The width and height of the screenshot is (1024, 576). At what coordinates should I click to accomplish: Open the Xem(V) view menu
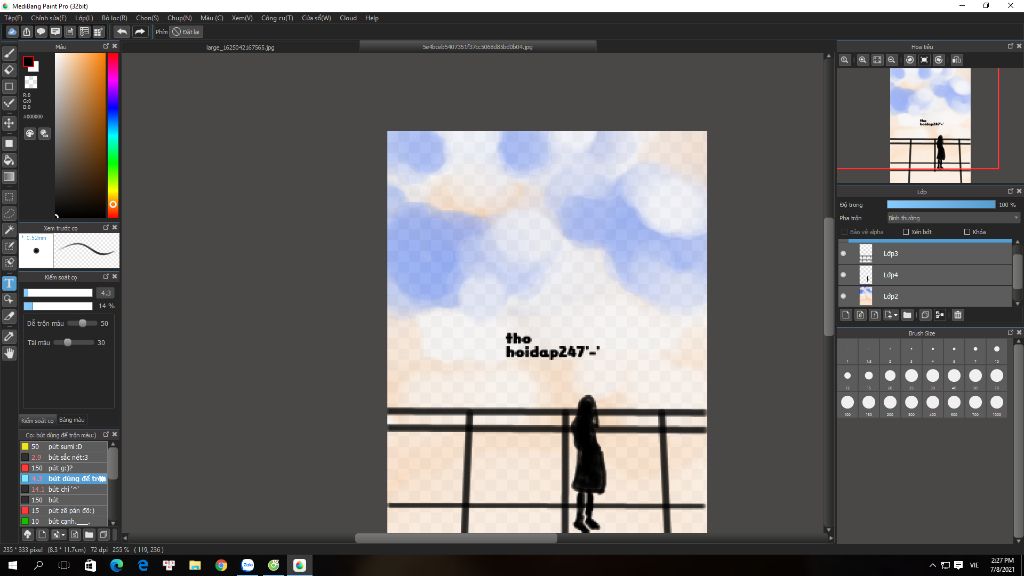(x=242, y=18)
